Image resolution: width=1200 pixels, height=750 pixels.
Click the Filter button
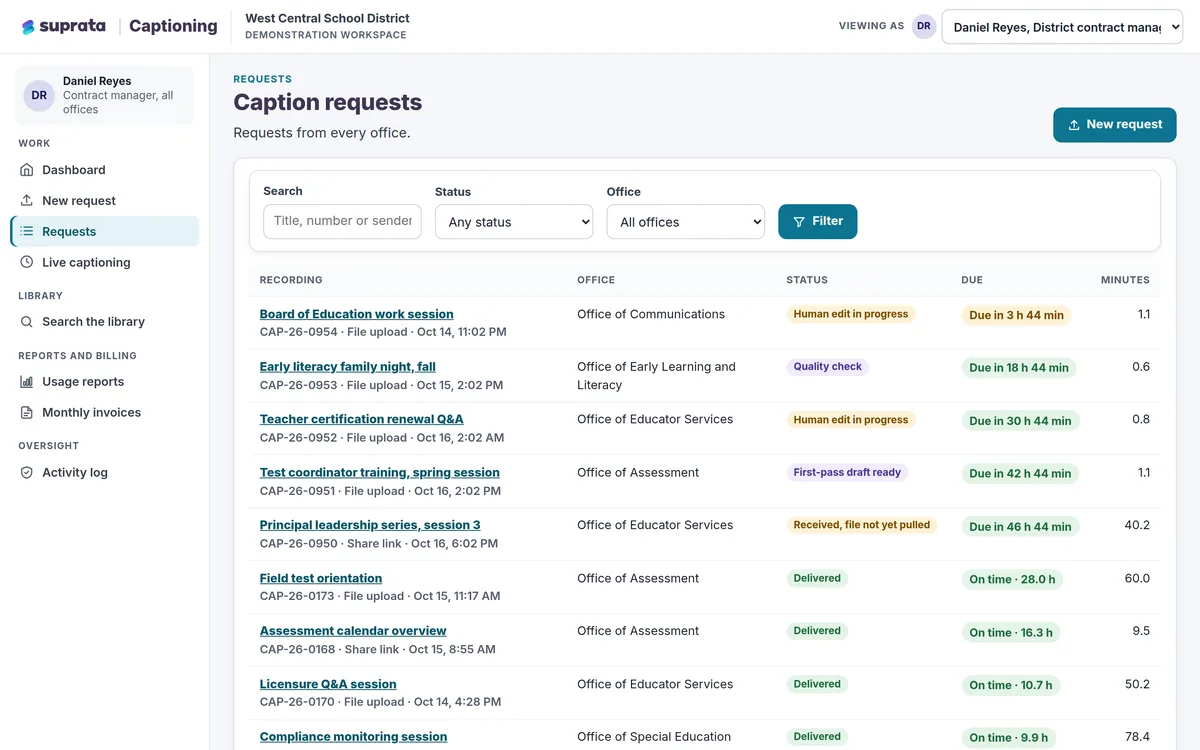(817, 222)
